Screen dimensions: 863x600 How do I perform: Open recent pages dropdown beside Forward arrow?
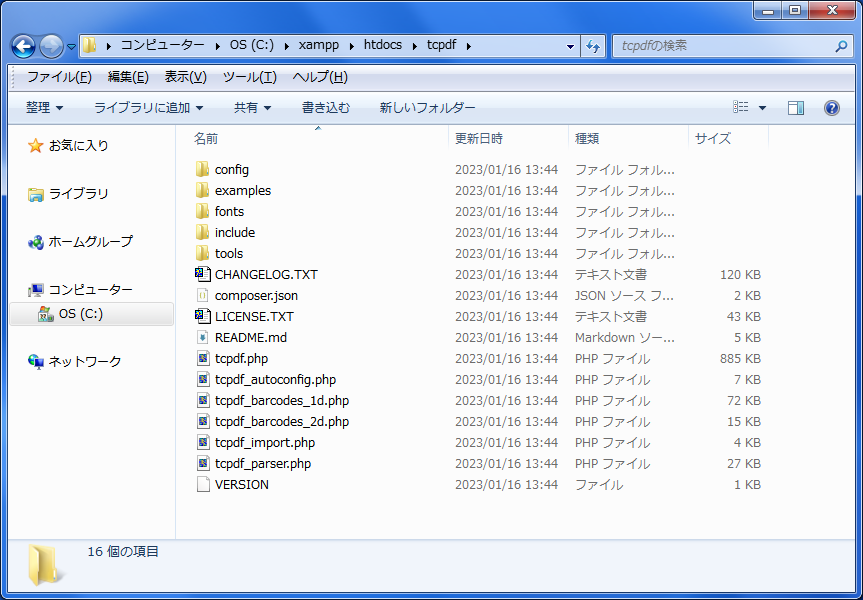pos(72,47)
